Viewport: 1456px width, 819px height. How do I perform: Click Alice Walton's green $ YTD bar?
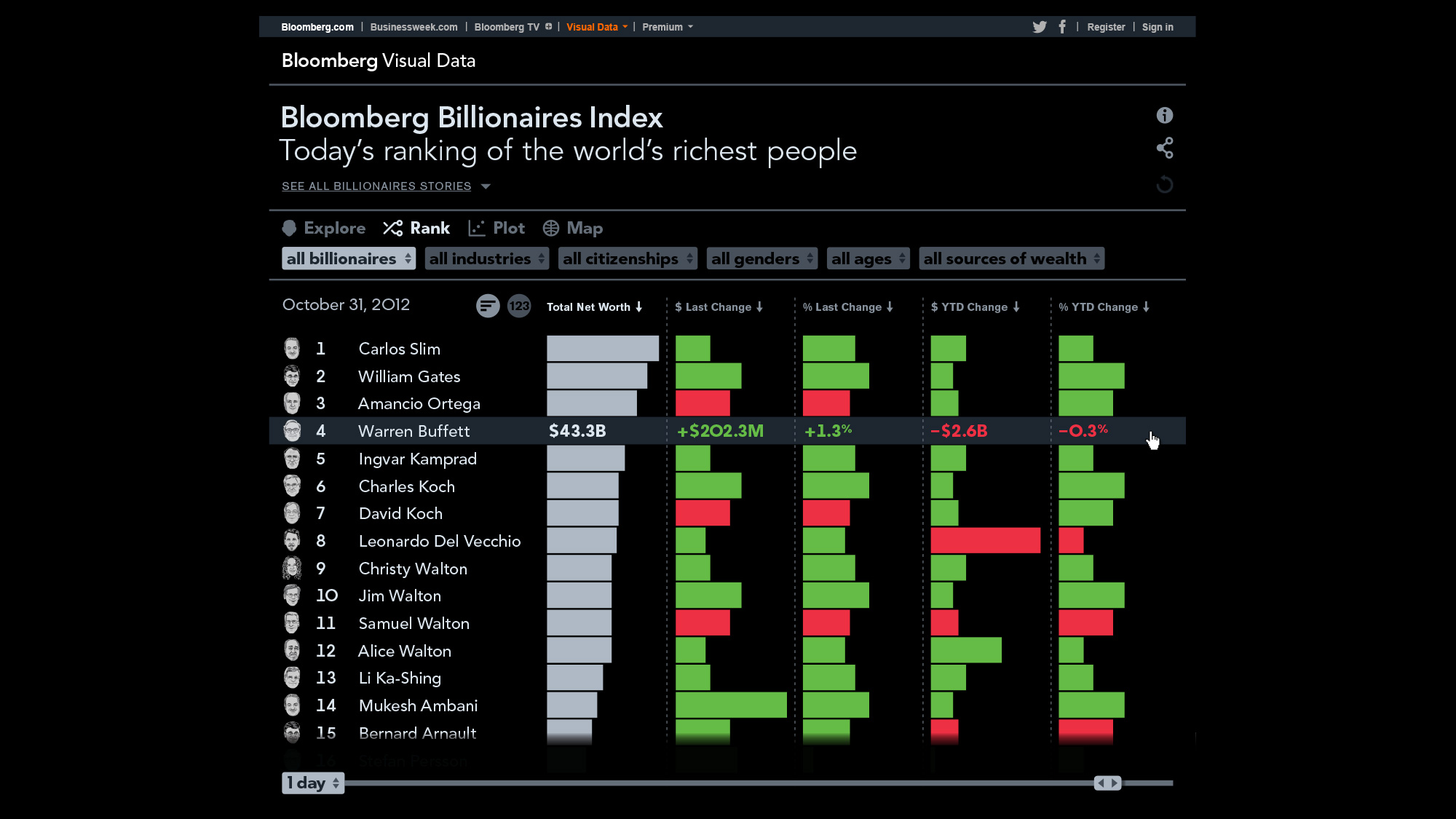coord(966,650)
